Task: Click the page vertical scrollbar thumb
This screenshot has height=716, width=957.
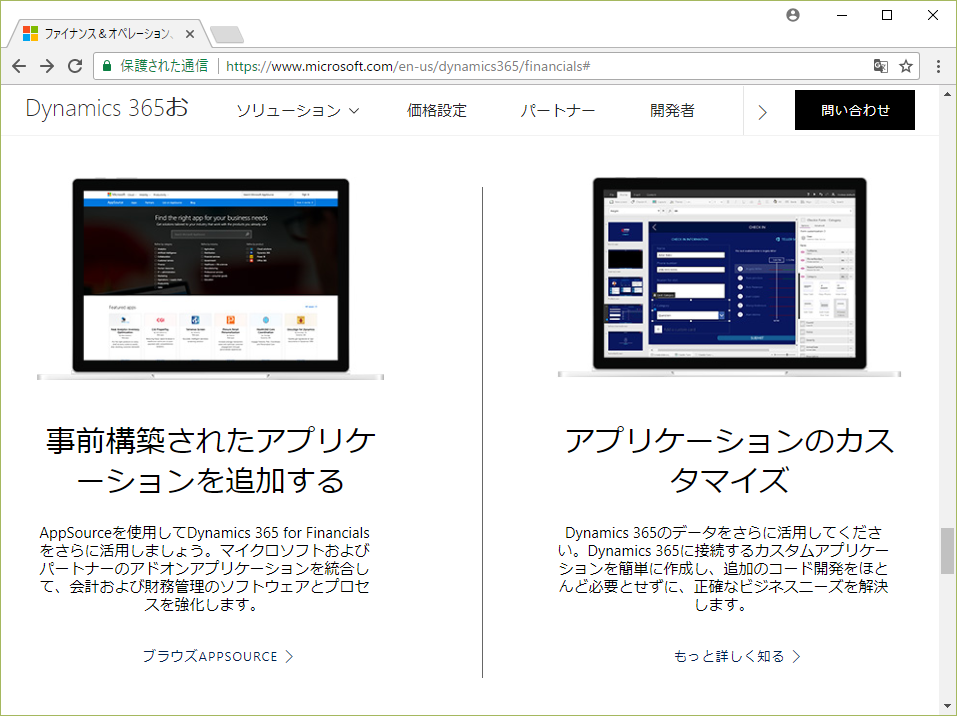Action: point(947,551)
